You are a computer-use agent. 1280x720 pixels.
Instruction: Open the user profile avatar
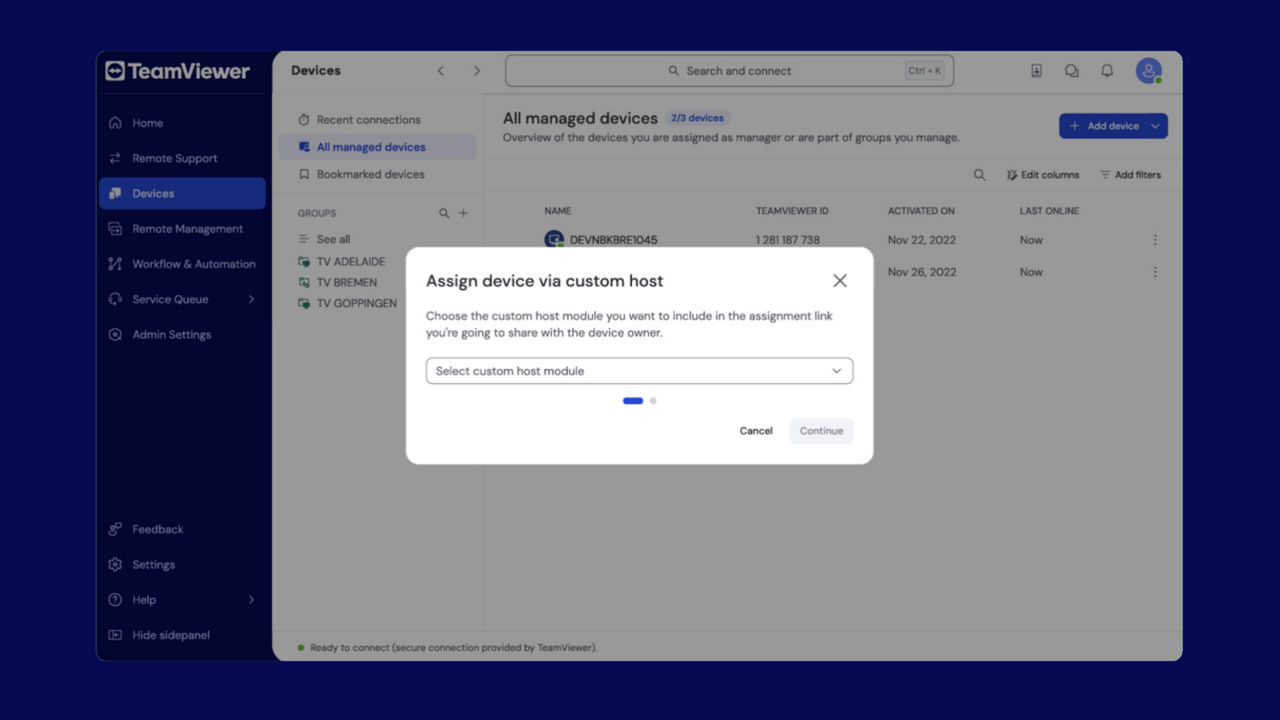[x=1149, y=71]
